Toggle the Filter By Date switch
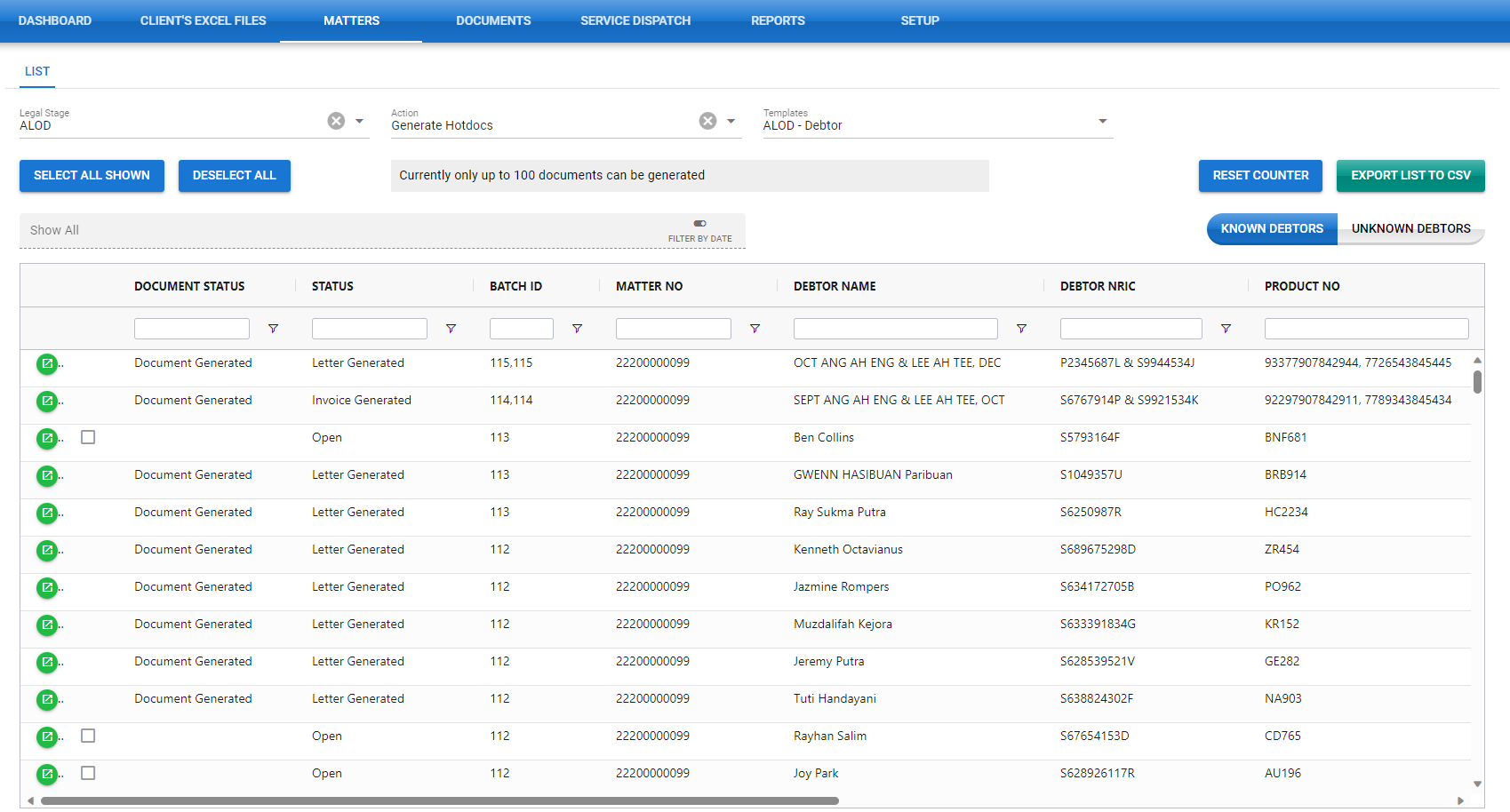The height and width of the screenshot is (812, 1510). 699,224
